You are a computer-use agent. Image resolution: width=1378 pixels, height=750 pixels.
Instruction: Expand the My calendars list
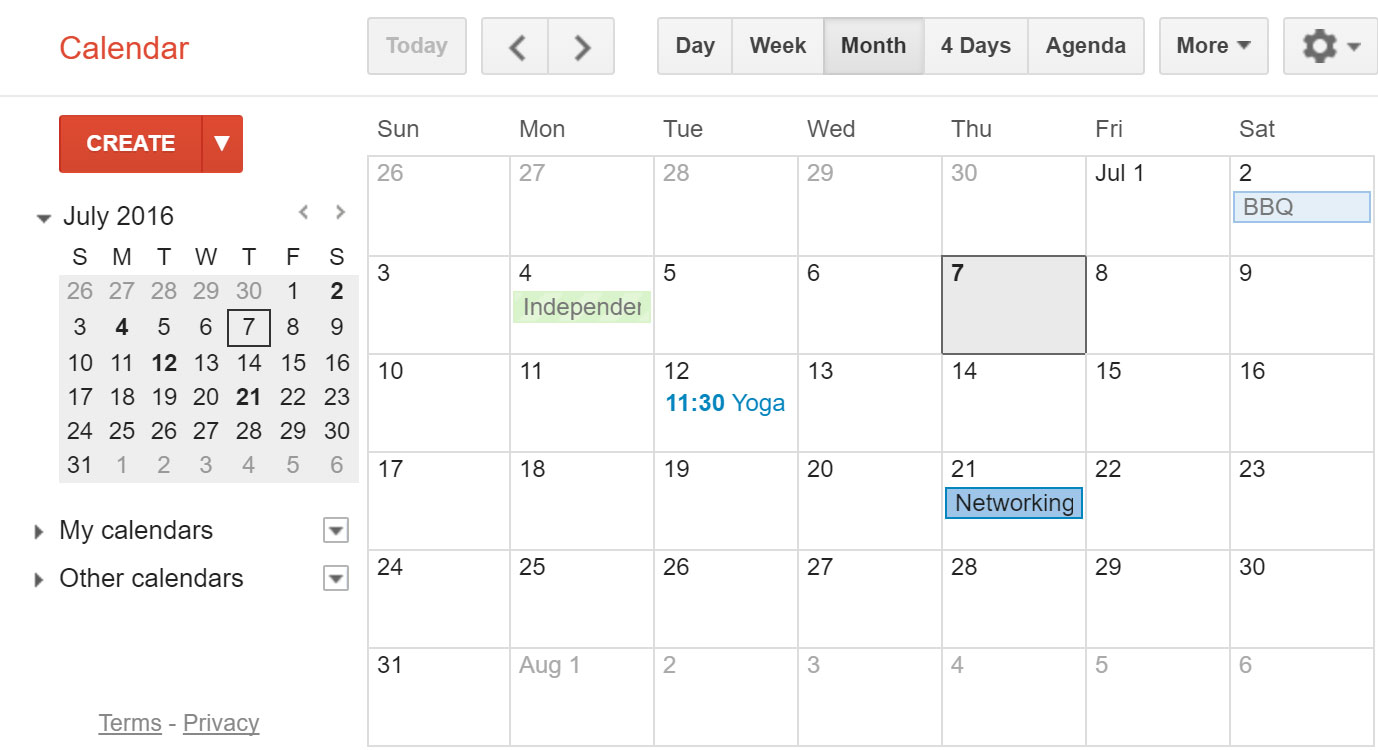coord(39,530)
